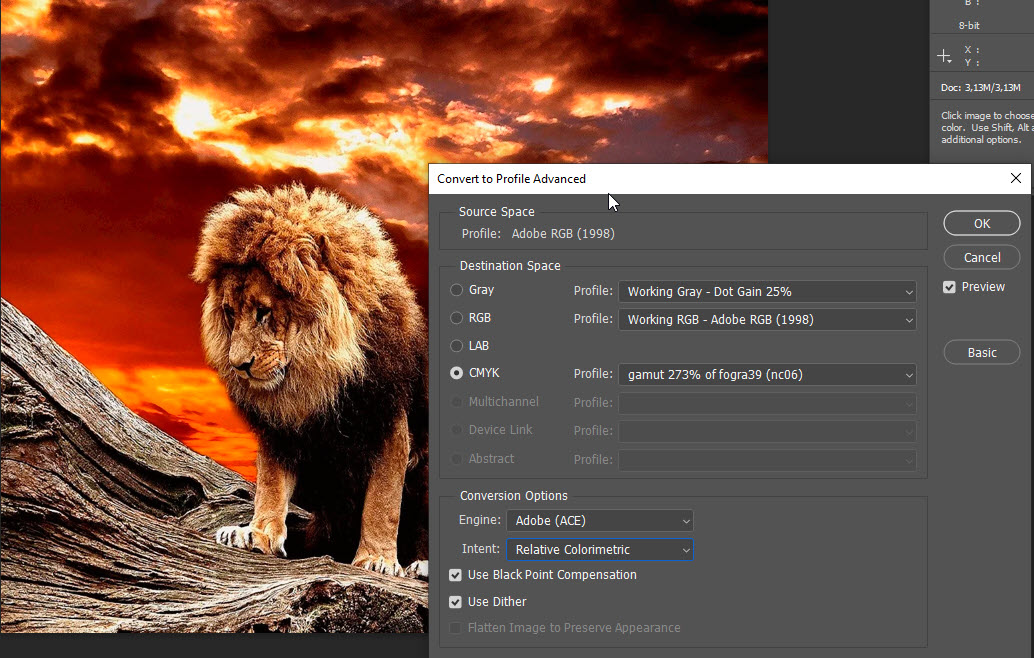The height and width of the screenshot is (658, 1034).
Task: Expand the Working RGB profile dropdown
Action: (767, 320)
